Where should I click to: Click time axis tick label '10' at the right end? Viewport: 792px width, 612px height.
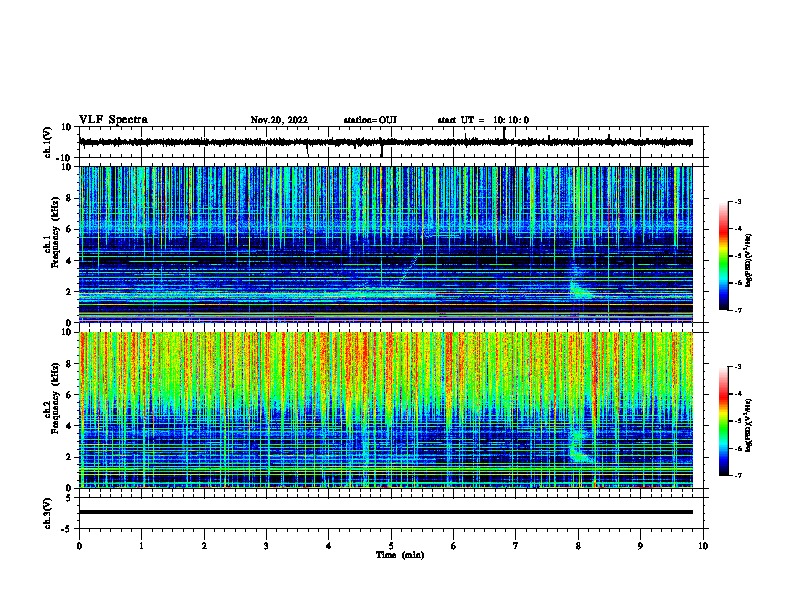click(703, 546)
